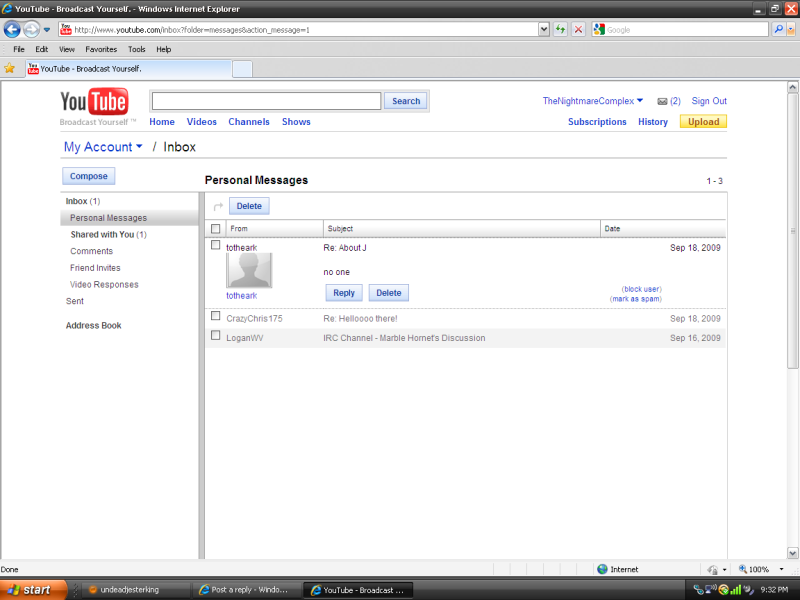Open History link
This screenshot has height=600, width=800.
point(653,121)
